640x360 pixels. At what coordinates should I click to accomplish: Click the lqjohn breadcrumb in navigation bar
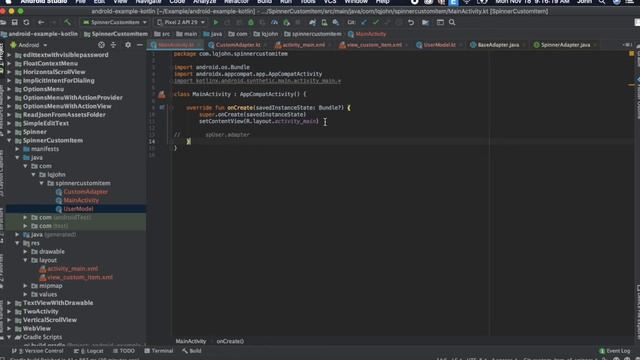(x=266, y=34)
